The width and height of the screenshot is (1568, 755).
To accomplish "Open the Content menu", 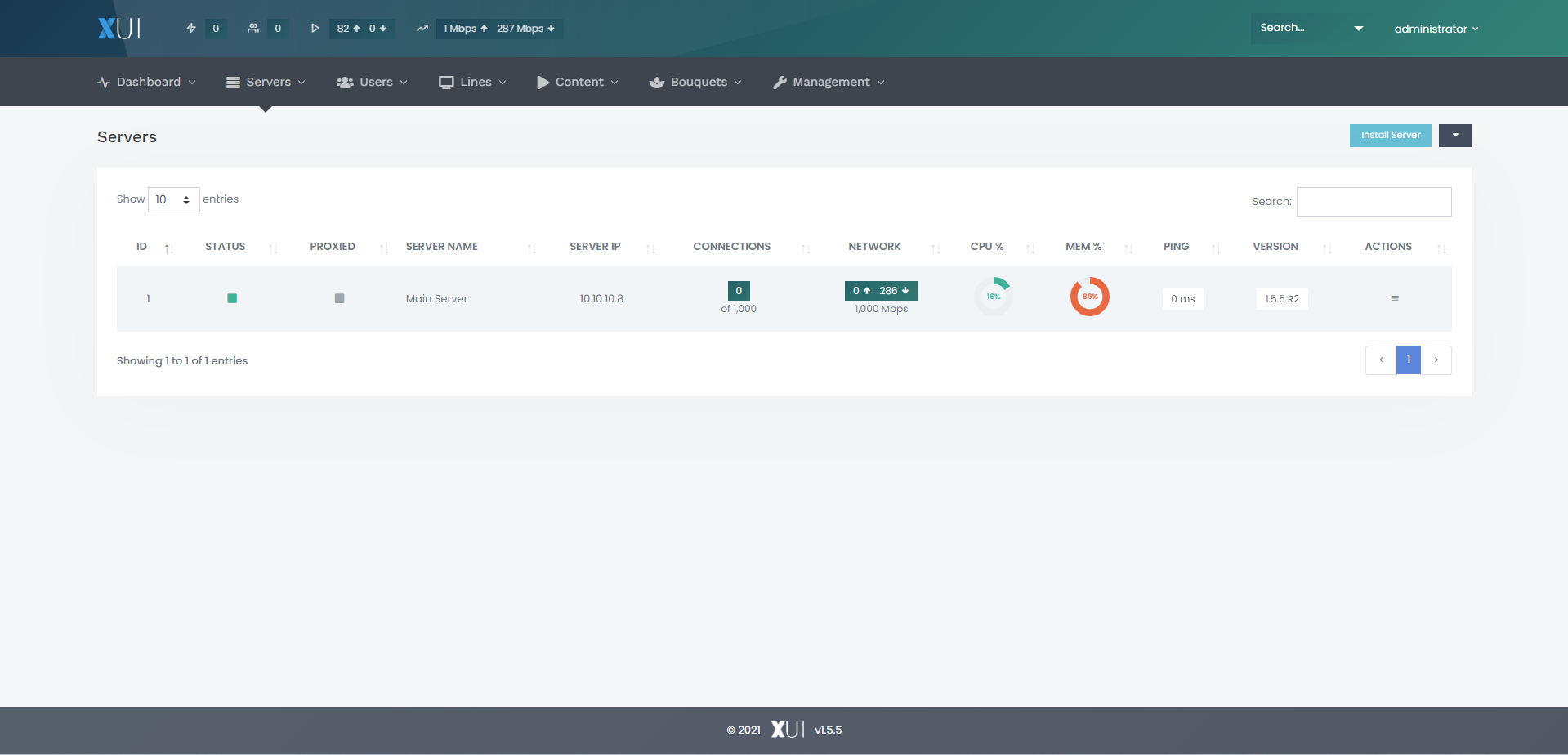I will coord(577,82).
